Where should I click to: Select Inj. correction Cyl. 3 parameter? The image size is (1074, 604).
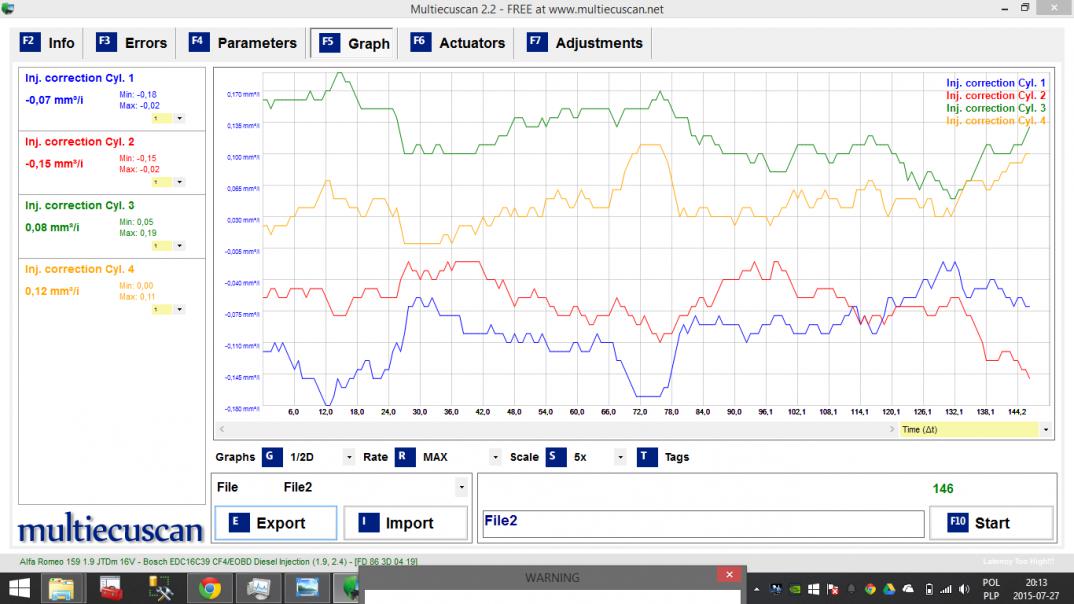point(79,205)
